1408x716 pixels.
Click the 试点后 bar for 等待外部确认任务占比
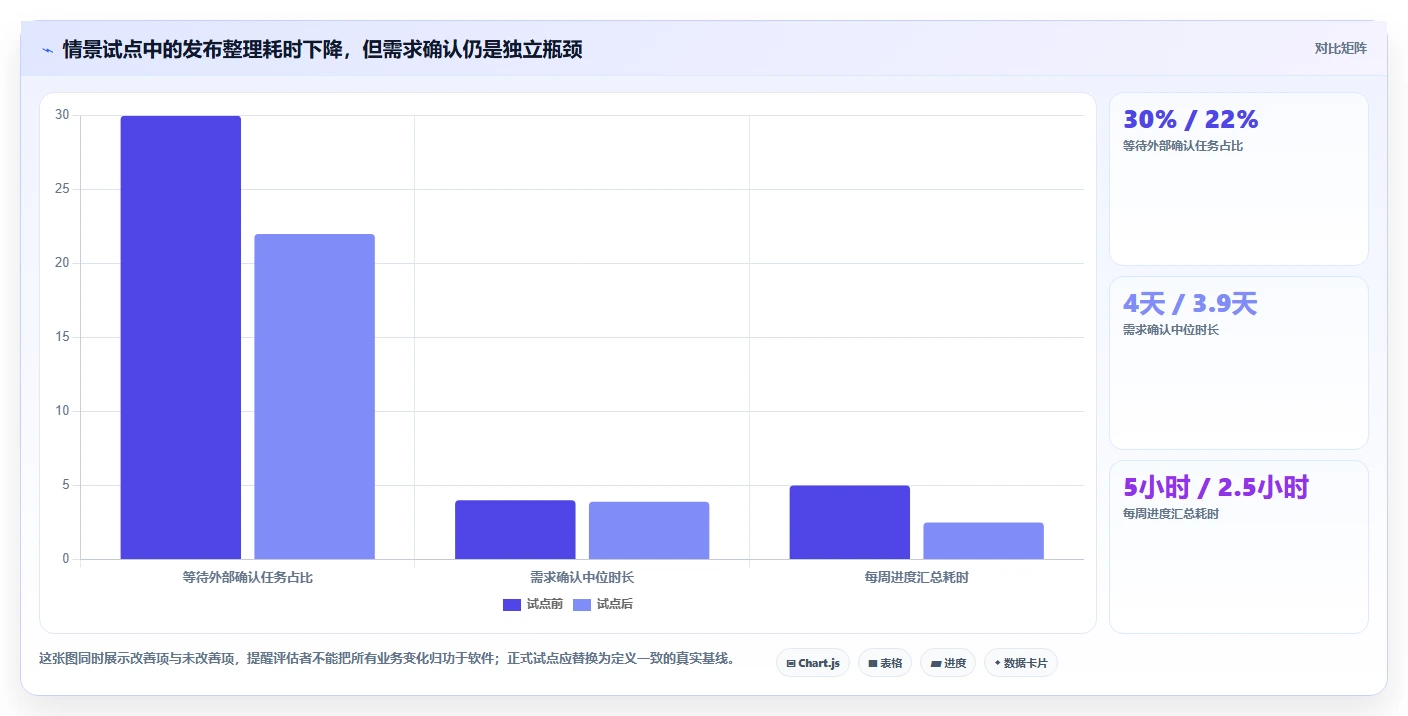click(314, 397)
